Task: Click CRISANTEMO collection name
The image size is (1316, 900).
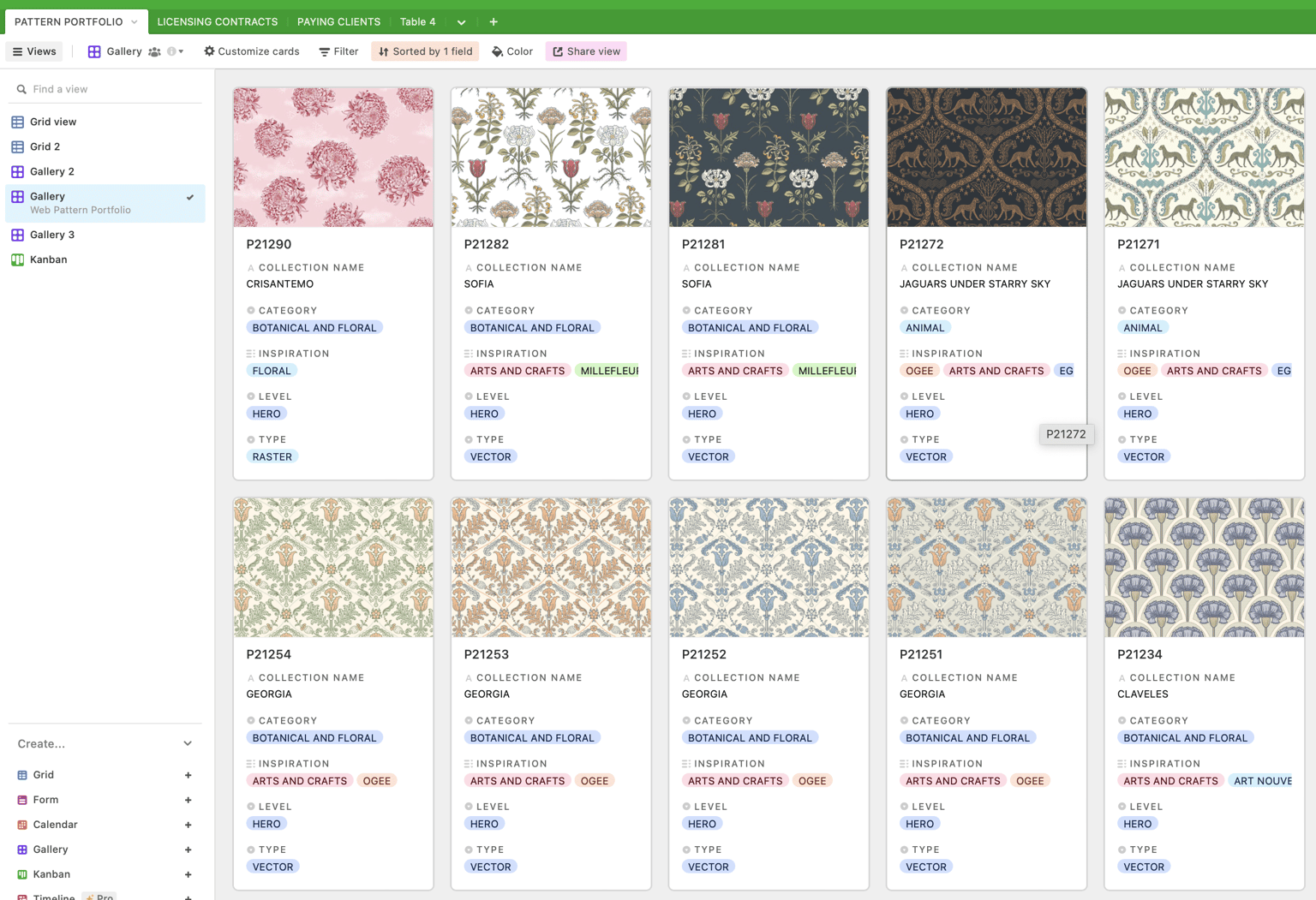Action: click(280, 284)
